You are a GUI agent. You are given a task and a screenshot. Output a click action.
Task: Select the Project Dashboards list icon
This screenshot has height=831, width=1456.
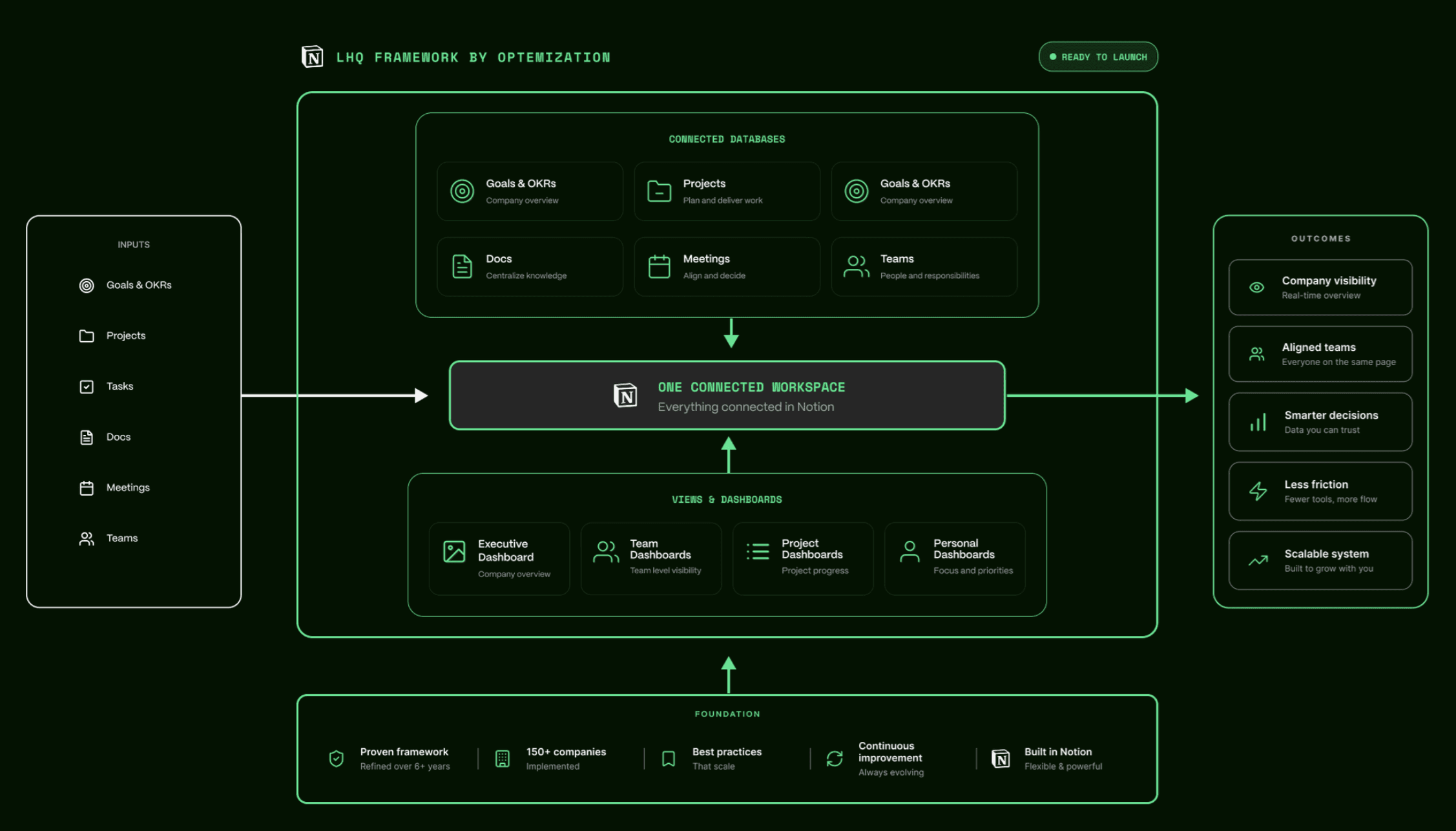[x=758, y=551]
